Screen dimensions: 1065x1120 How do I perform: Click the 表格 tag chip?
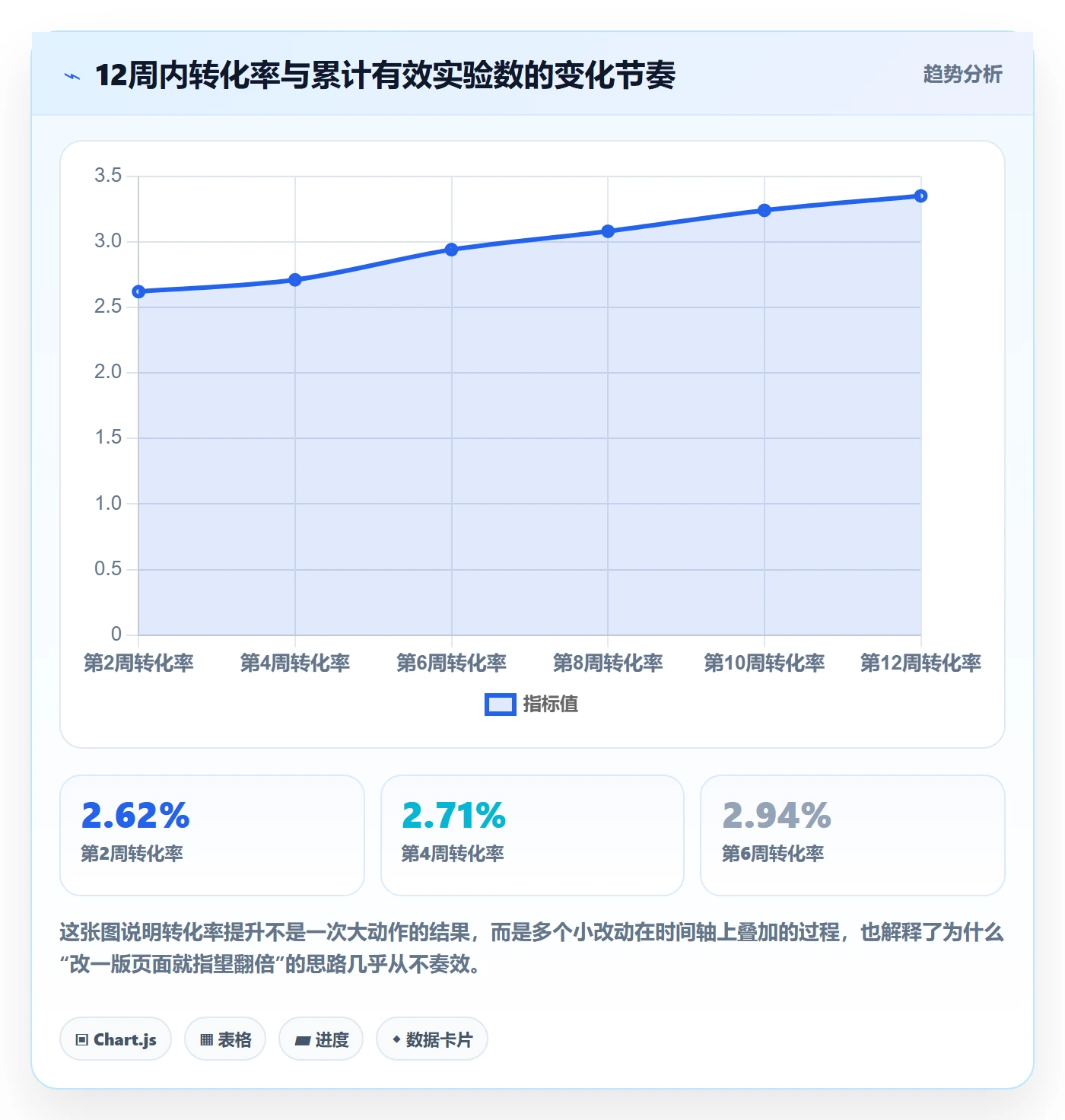(225, 1039)
